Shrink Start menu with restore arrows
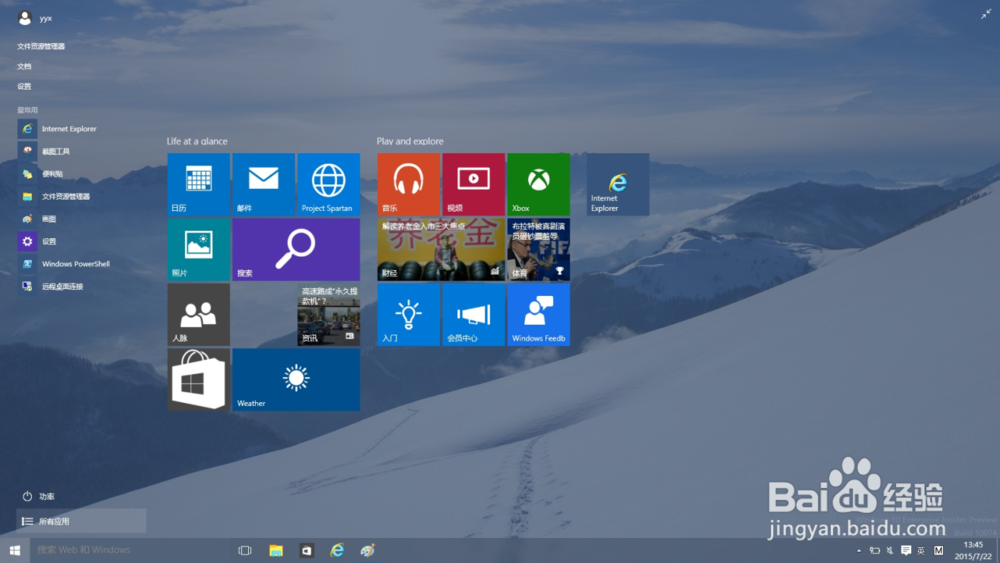This screenshot has height=563, width=1000. coord(986,14)
